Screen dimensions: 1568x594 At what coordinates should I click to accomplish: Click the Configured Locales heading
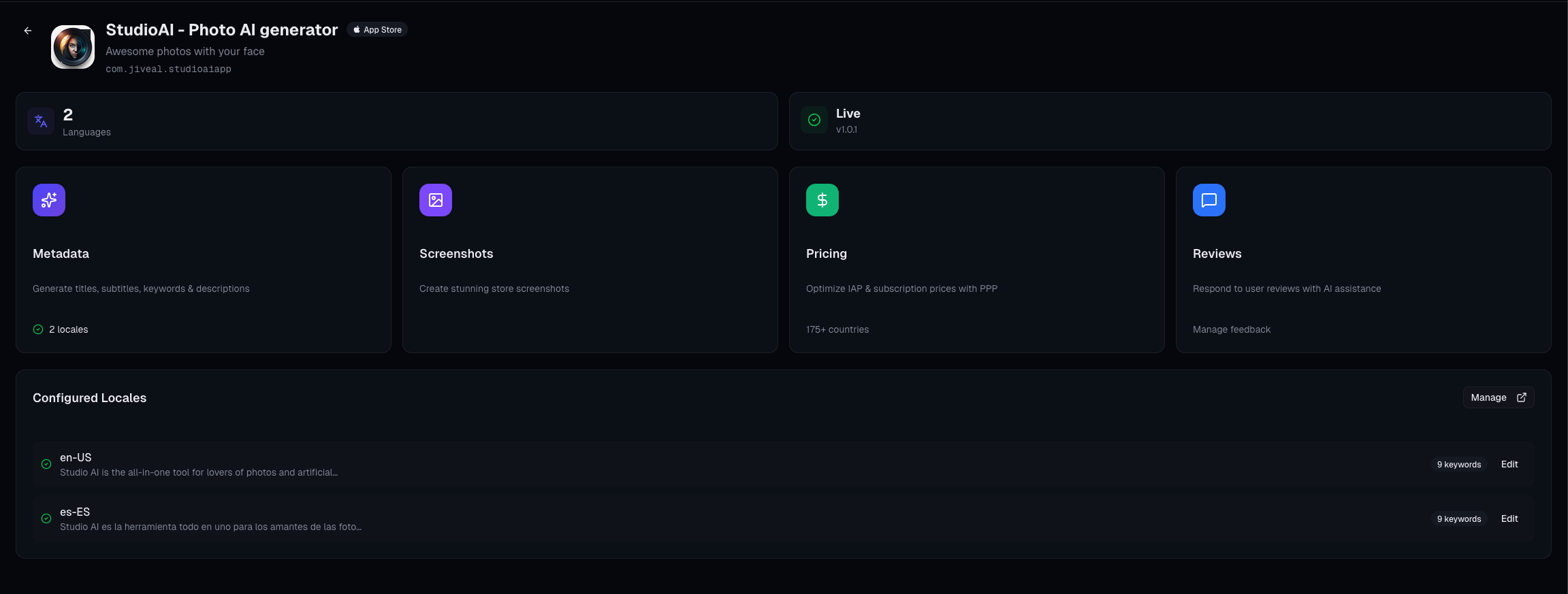[x=89, y=398]
